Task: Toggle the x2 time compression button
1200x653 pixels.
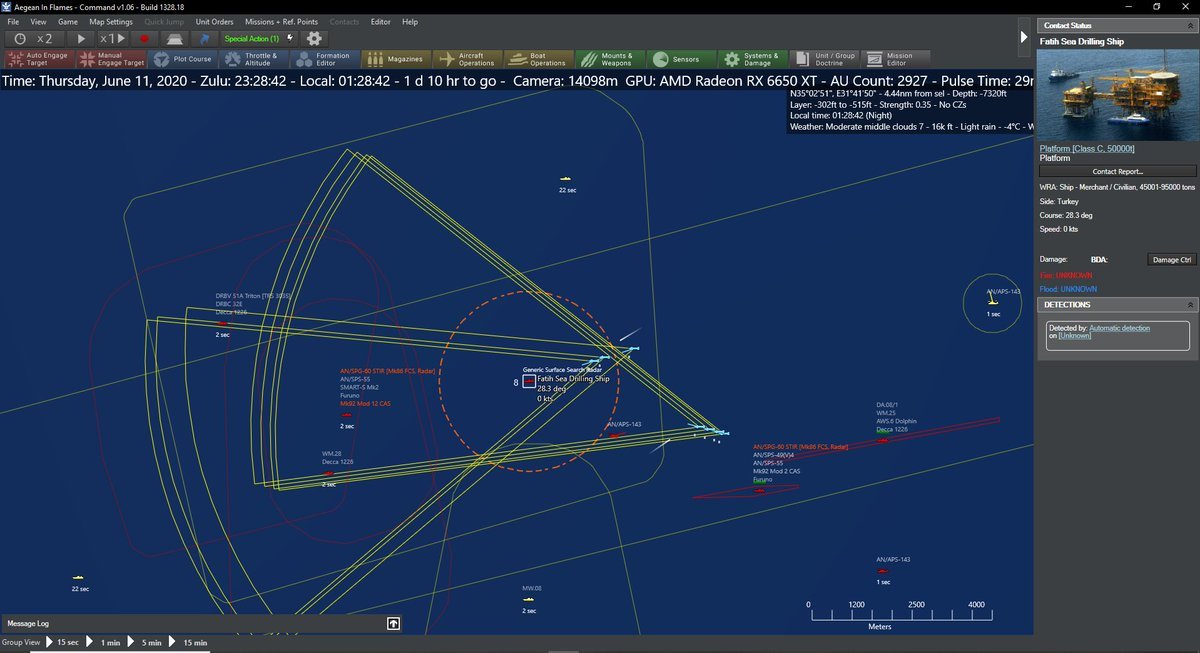Action: click(36, 38)
